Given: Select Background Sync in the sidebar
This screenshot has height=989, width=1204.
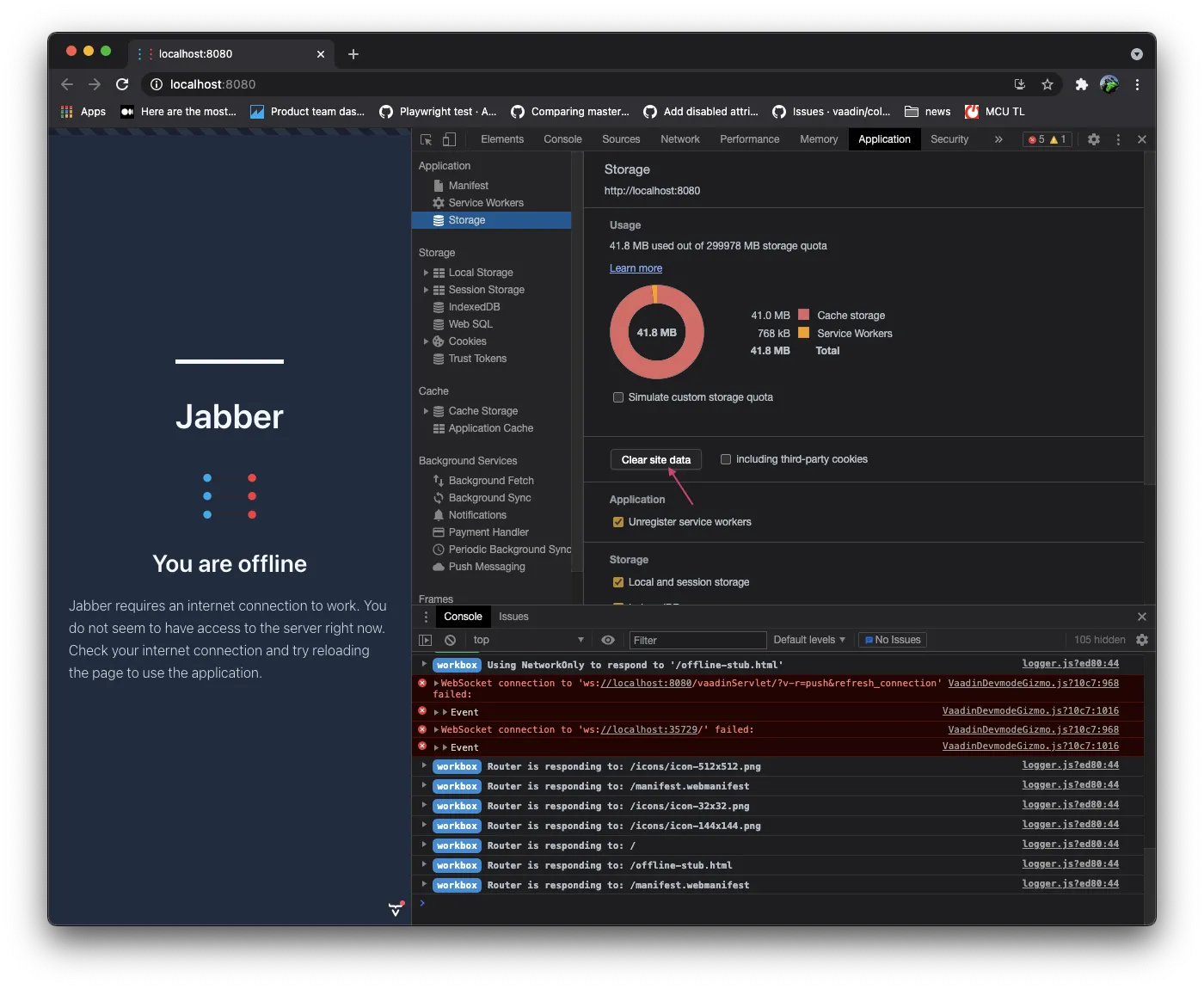Looking at the screenshot, I should coord(491,498).
